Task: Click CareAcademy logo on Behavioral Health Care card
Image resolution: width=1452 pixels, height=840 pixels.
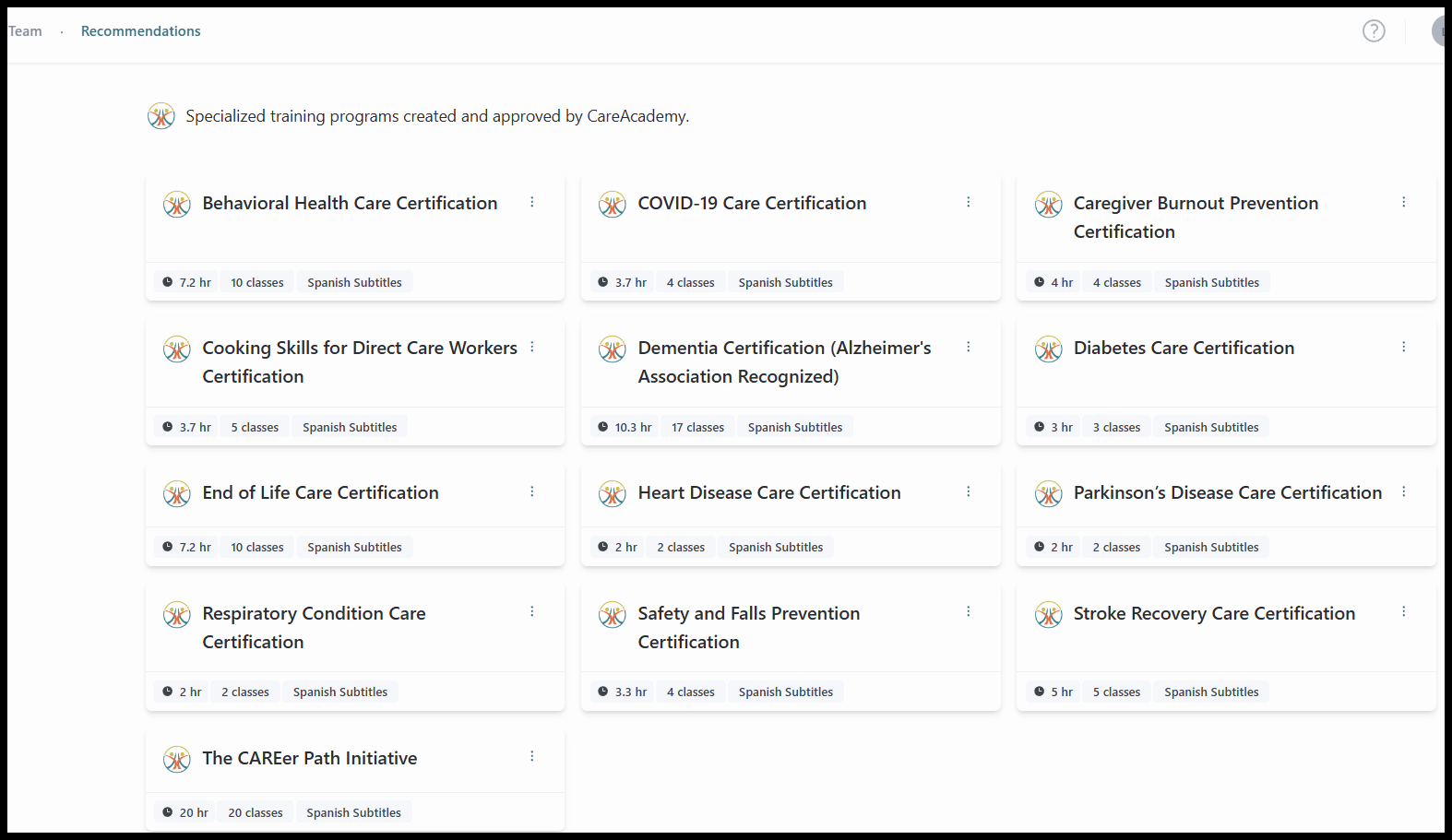Action: click(177, 204)
